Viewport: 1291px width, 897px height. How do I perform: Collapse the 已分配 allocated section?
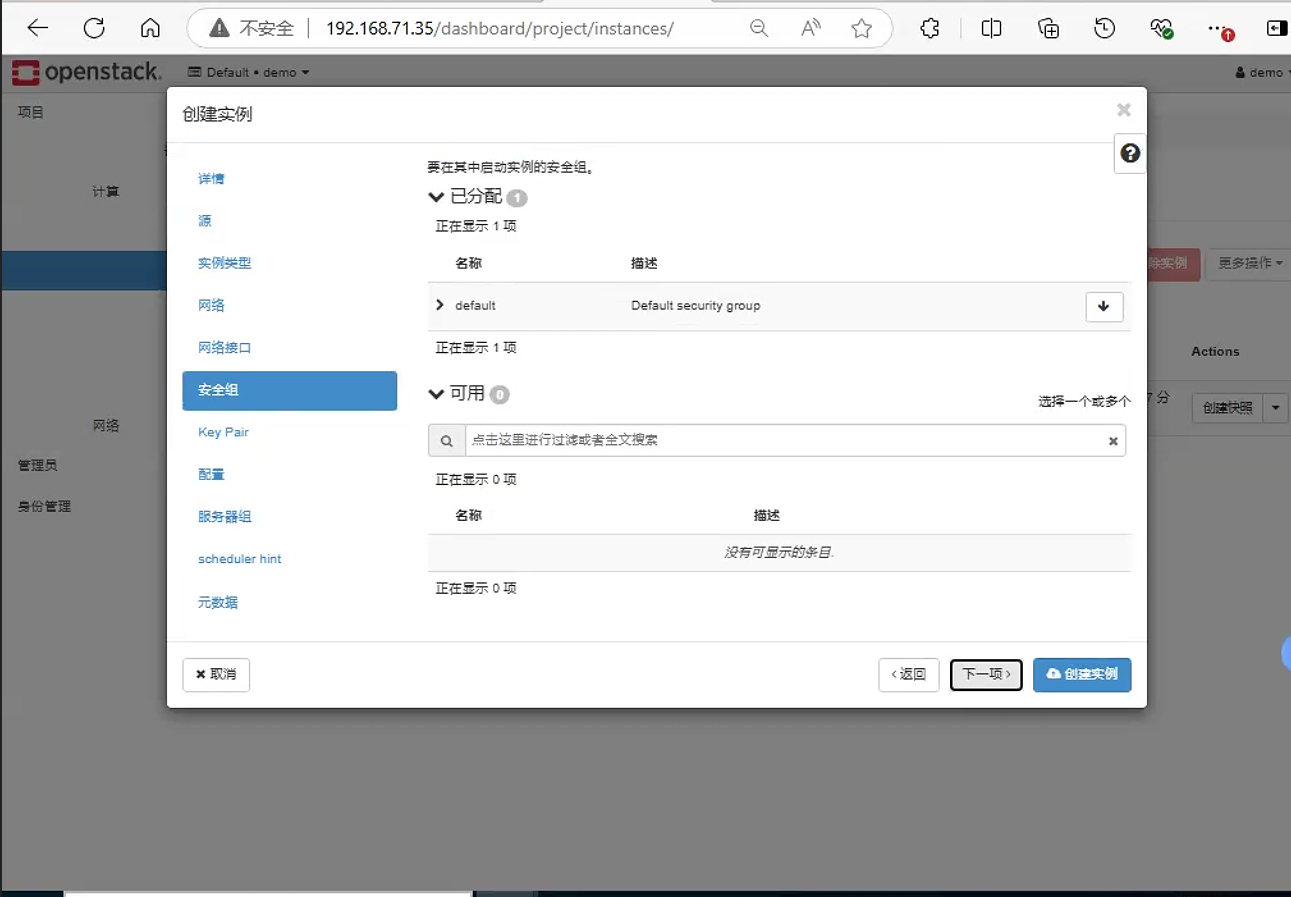click(x=436, y=197)
